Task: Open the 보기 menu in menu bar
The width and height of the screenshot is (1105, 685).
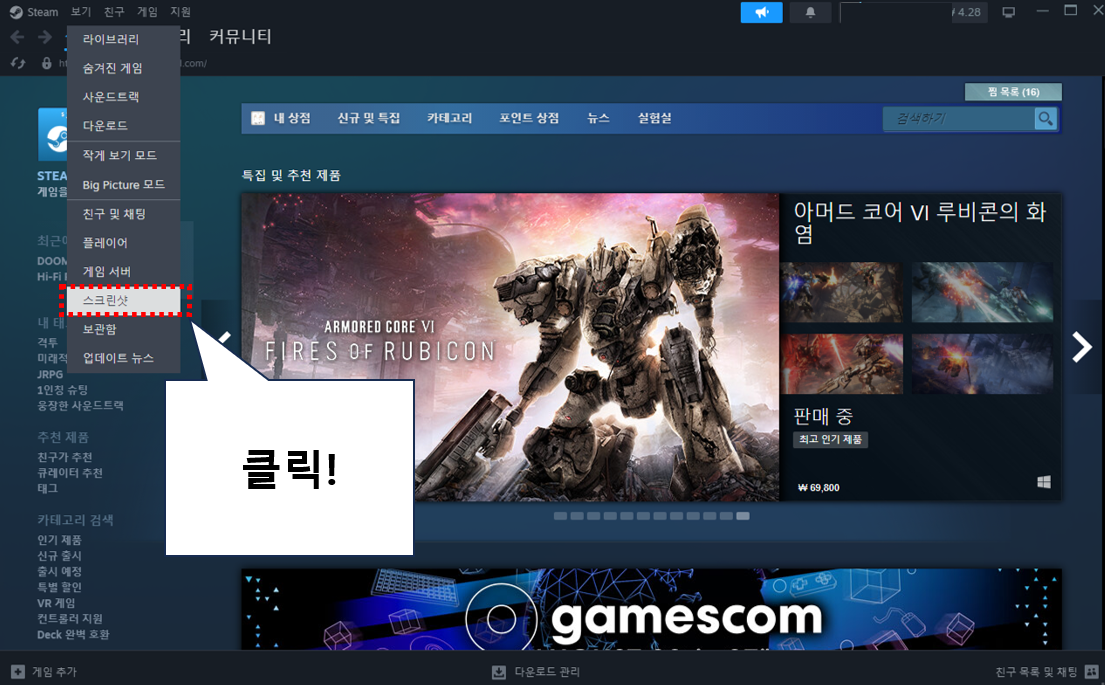Action: [x=81, y=12]
